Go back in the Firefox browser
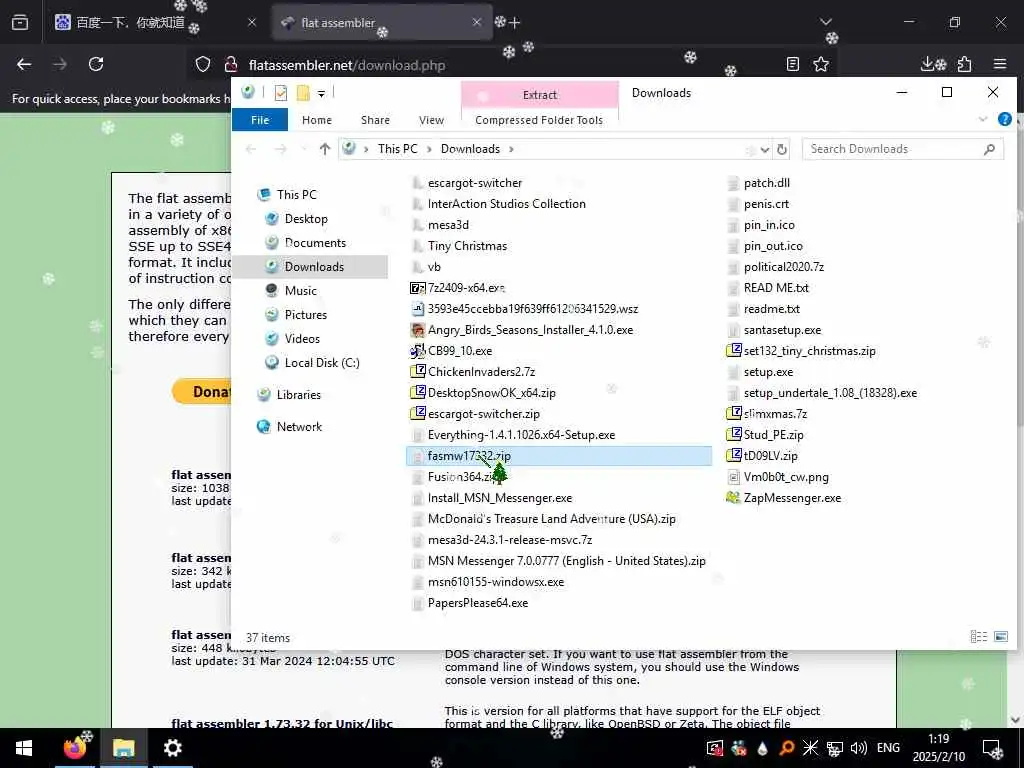Image resolution: width=1024 pixels, height=768 pixels. pyautogui.click(x=24, y=64)
